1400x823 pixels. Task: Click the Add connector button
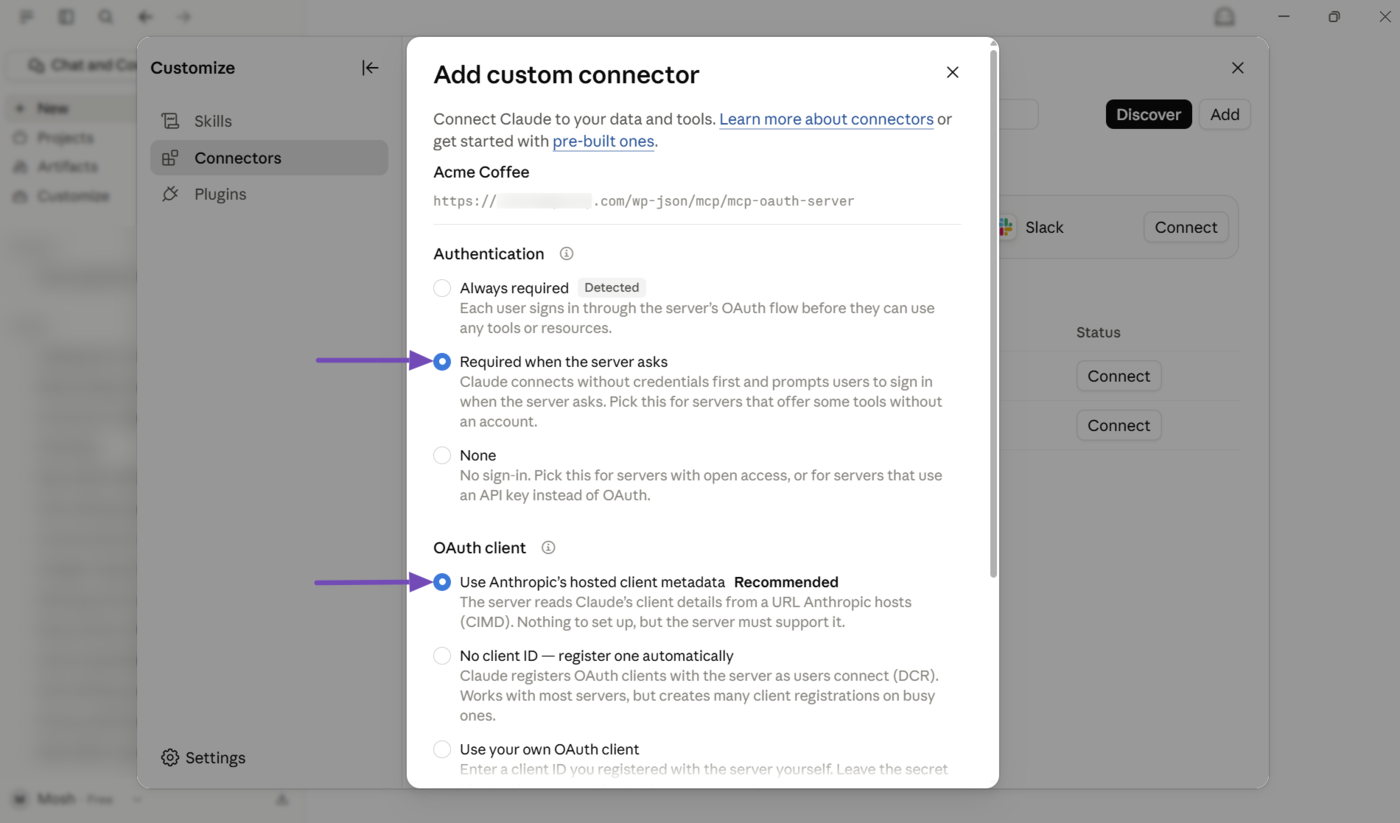pyautogui.click(x=1224, y=114)
